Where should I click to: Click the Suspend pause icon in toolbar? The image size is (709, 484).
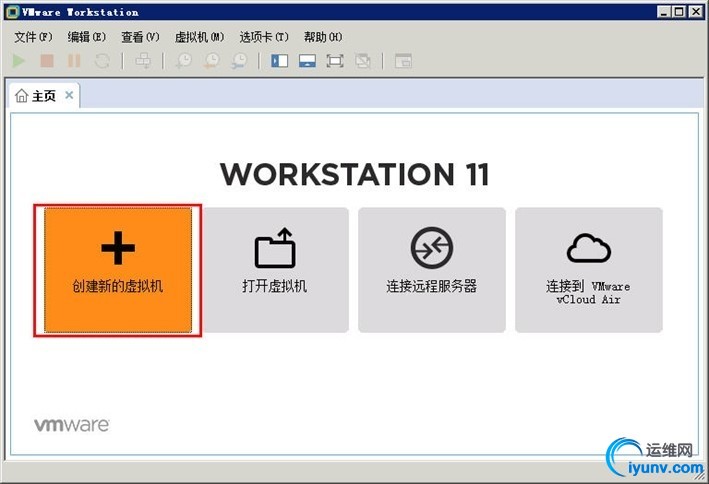click(x=74, y=61)
